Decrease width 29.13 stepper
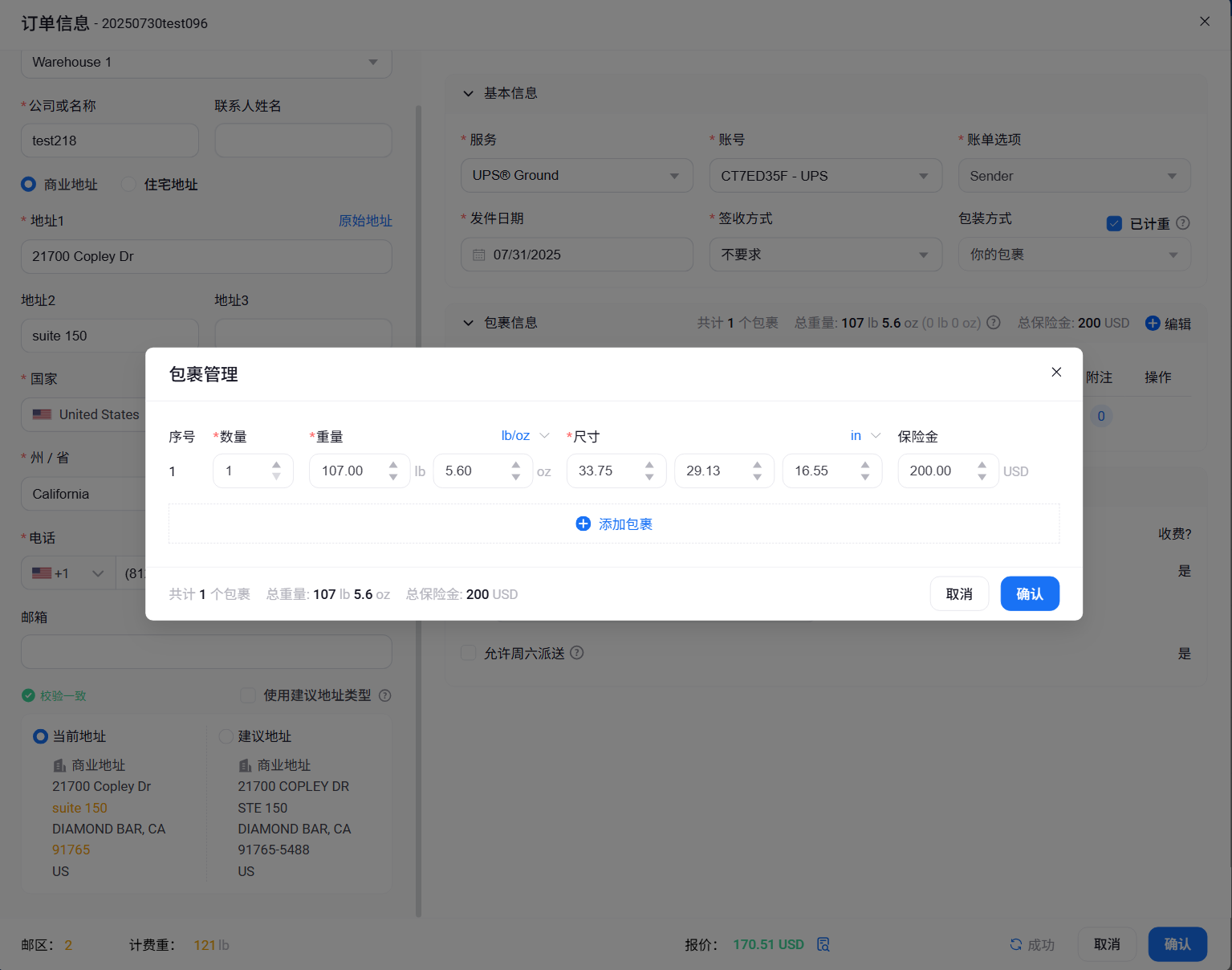The height and width of the screenshot is (970, 1232). [757, 476]
